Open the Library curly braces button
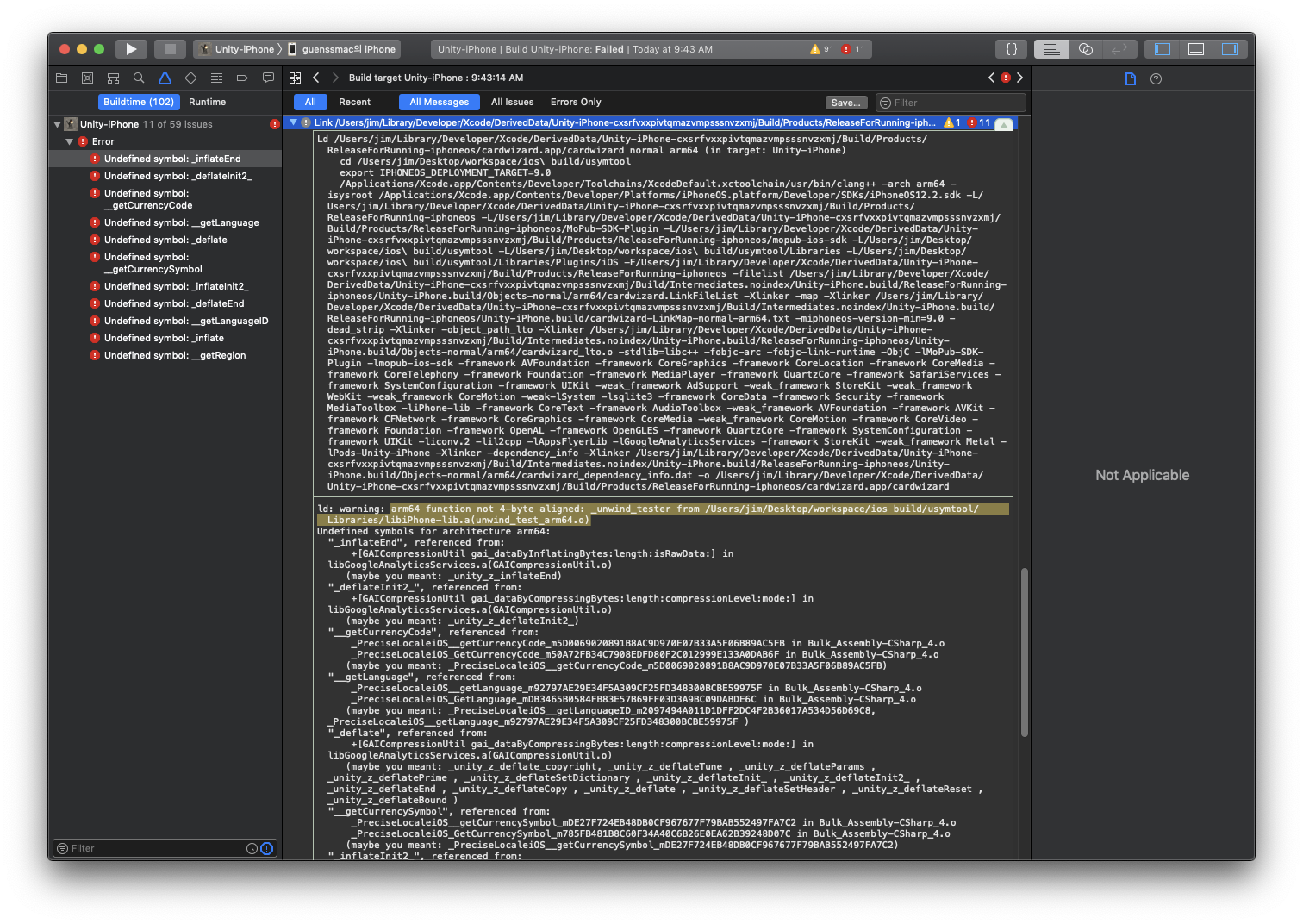Screen dimensions: 1303x924 [1012, 49]
